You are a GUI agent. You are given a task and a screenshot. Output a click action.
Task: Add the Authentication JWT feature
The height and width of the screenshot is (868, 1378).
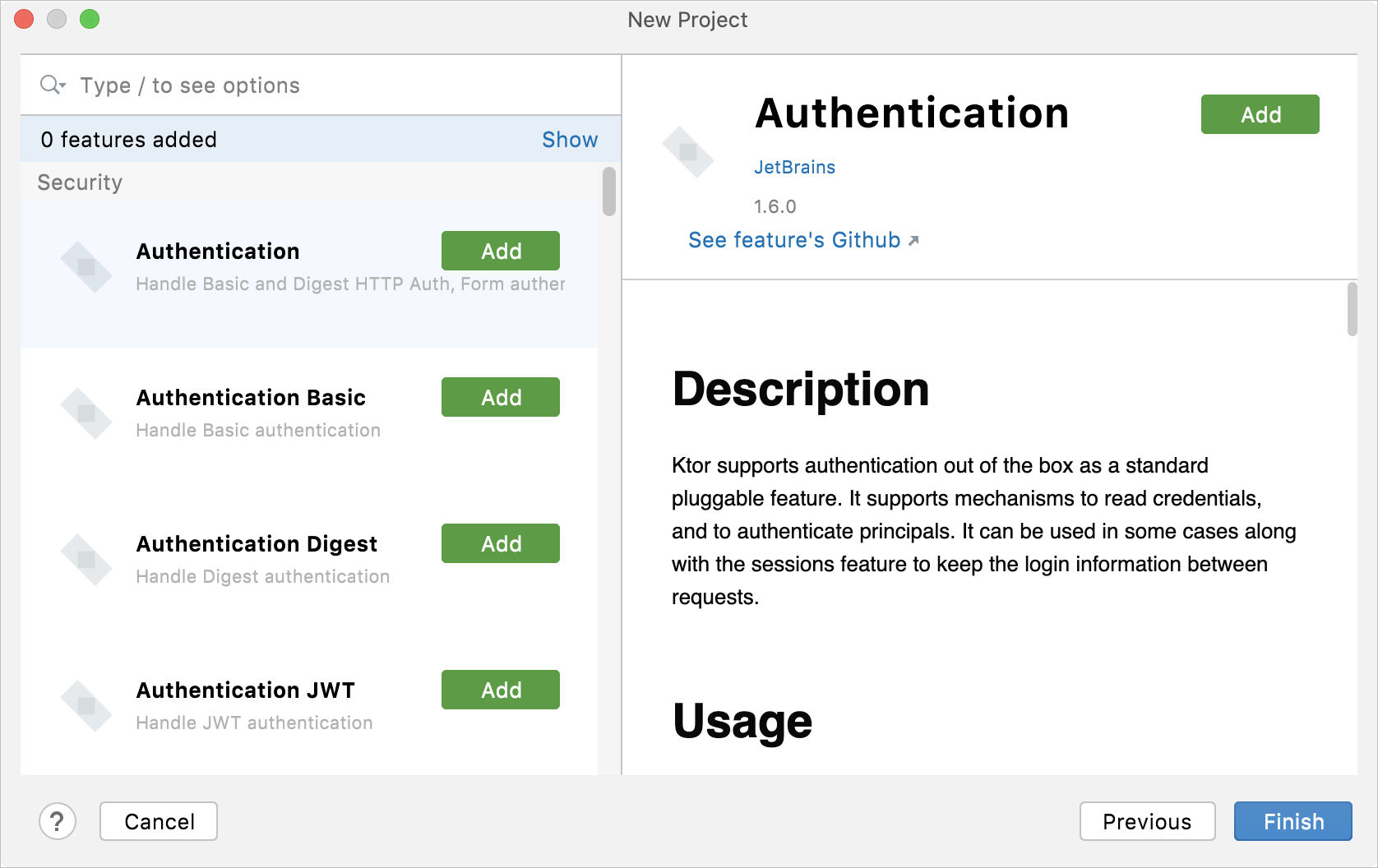click(x=500, y=690)
